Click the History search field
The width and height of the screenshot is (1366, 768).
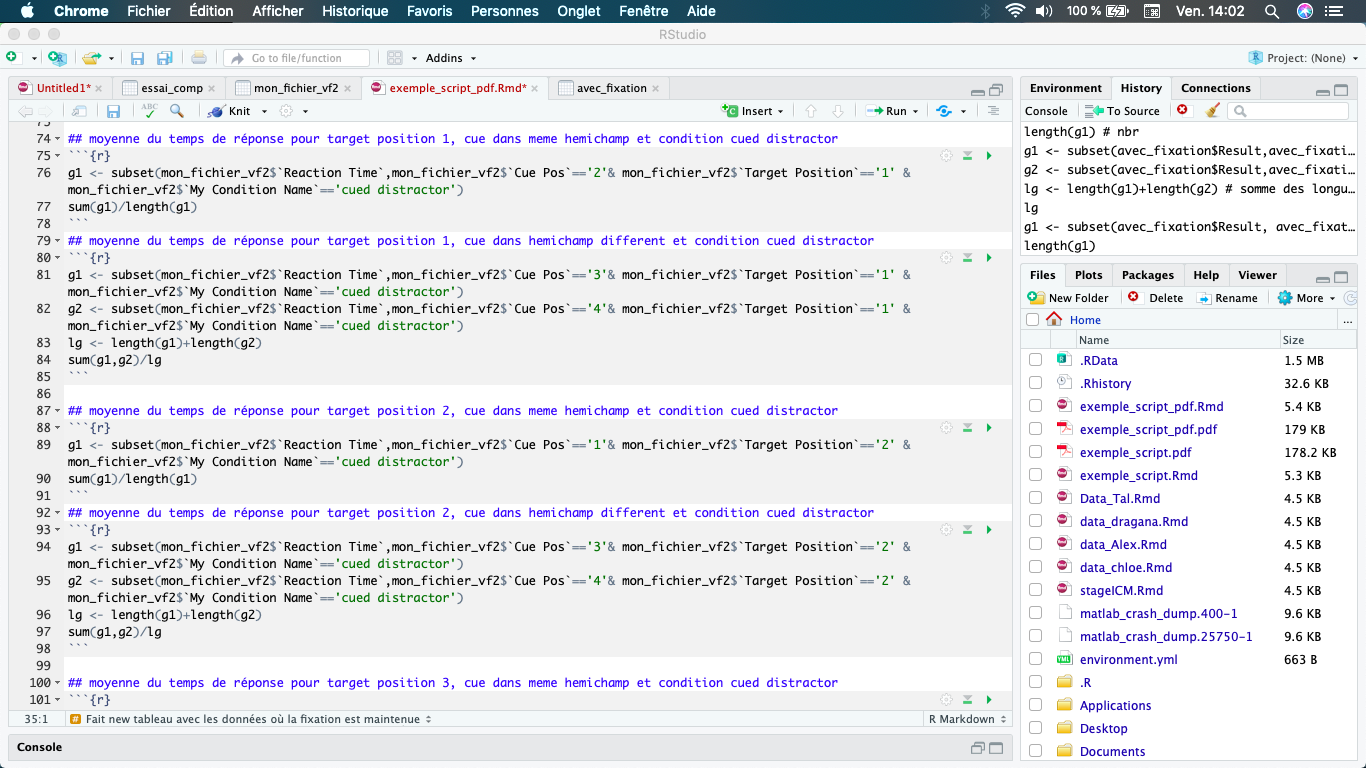click(x=1289, y=111)
